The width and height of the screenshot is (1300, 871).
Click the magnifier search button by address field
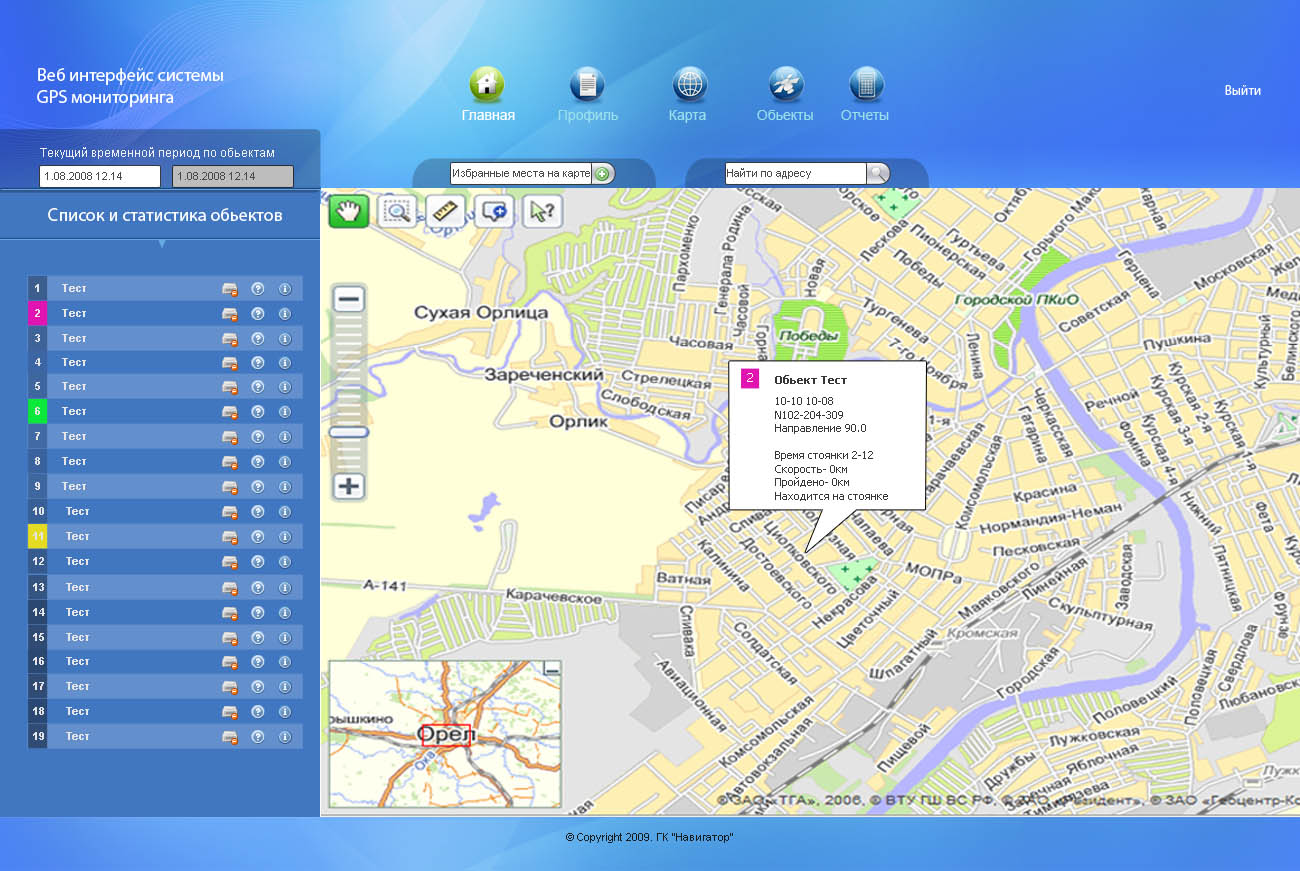coord(877,174)
